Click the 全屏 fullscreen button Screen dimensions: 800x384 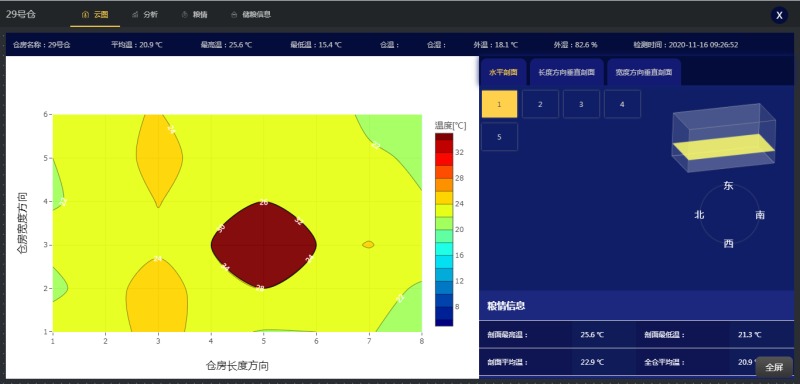(x=774, y=367)
